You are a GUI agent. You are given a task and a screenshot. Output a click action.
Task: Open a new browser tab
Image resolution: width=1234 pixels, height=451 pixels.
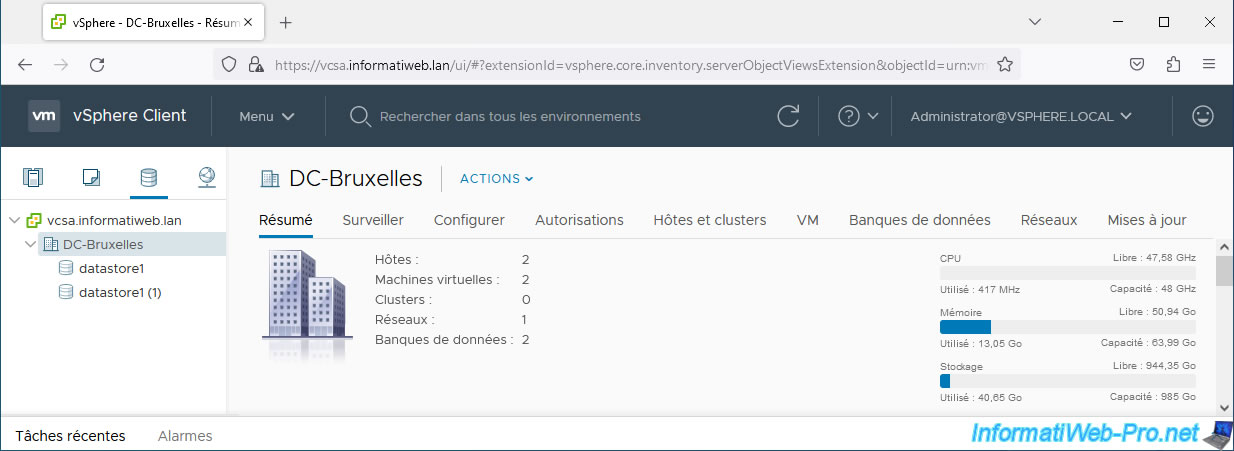(285, 22)
